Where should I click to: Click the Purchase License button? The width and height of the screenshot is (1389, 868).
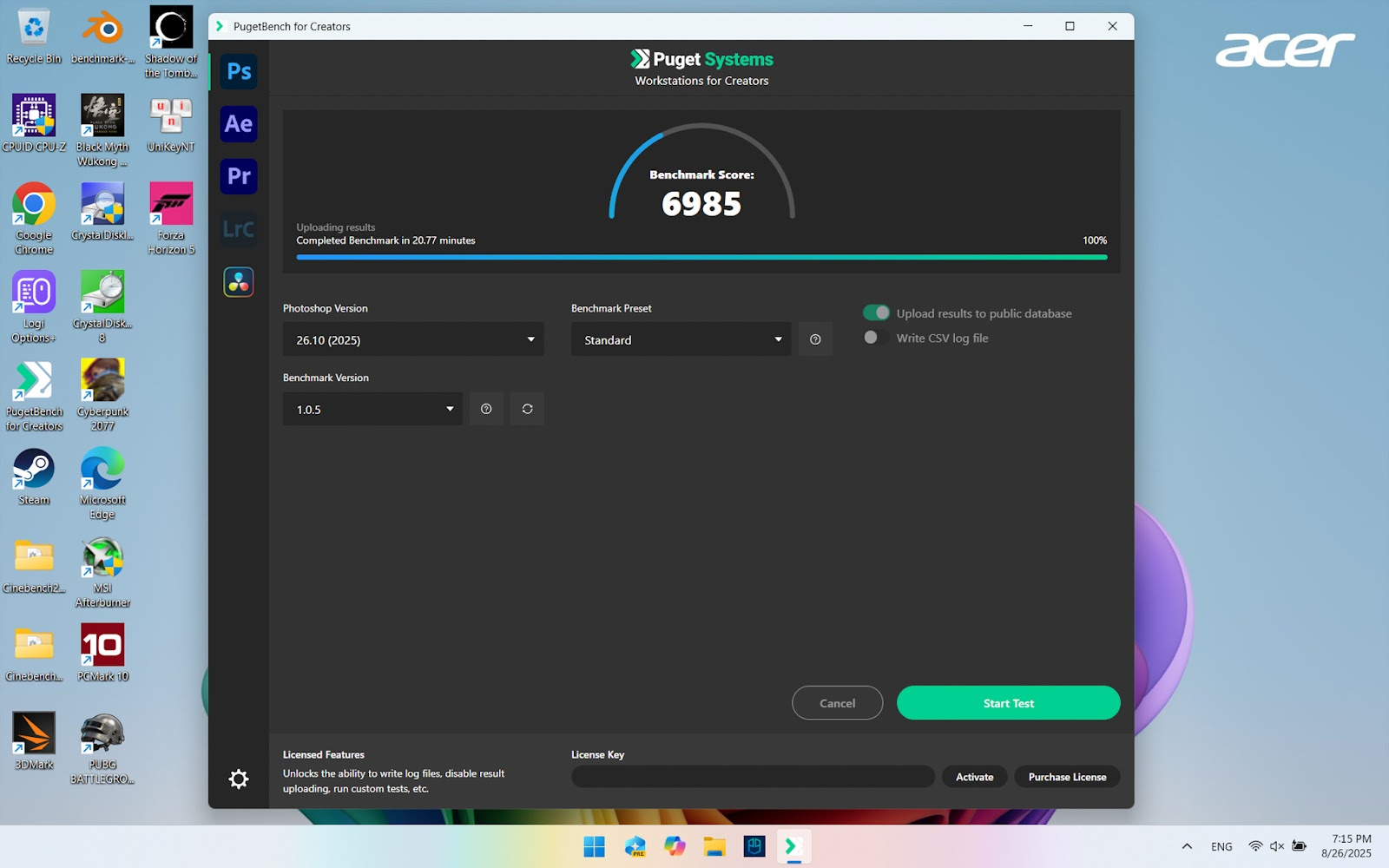pyautogui.click(x=1067, y=777)
